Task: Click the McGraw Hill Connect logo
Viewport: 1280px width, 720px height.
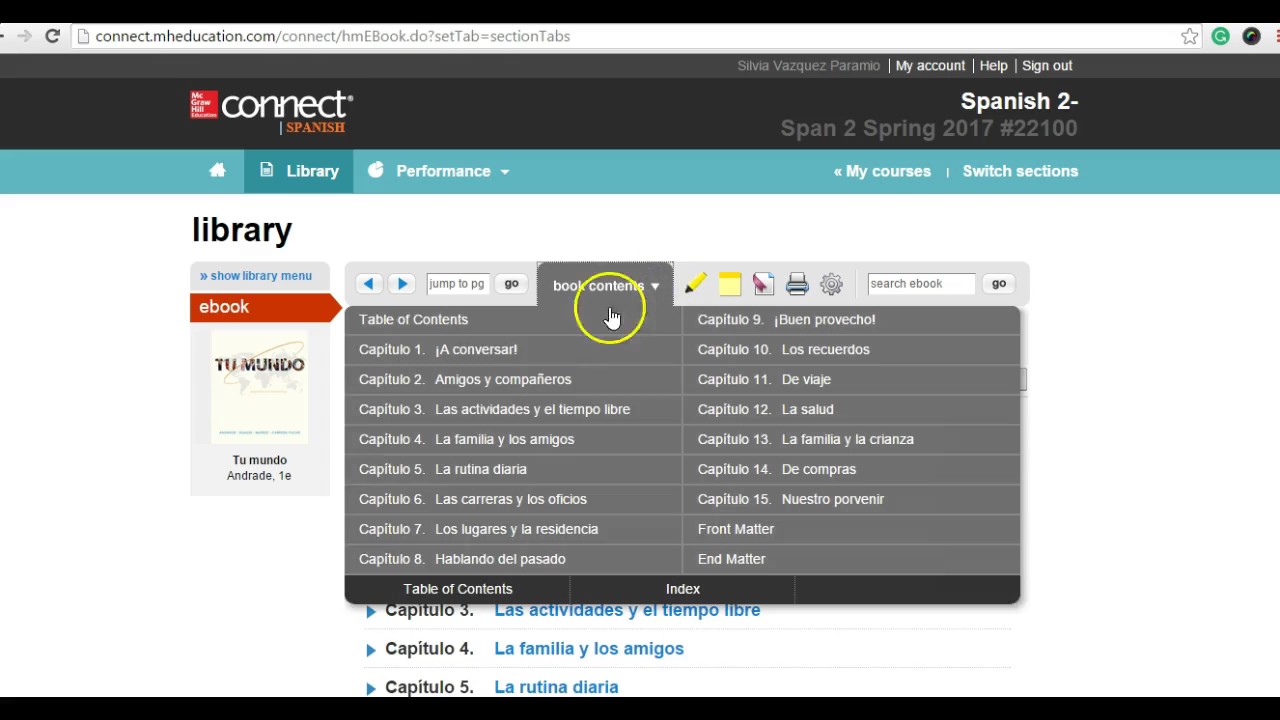Action: [x=272, y=111]
